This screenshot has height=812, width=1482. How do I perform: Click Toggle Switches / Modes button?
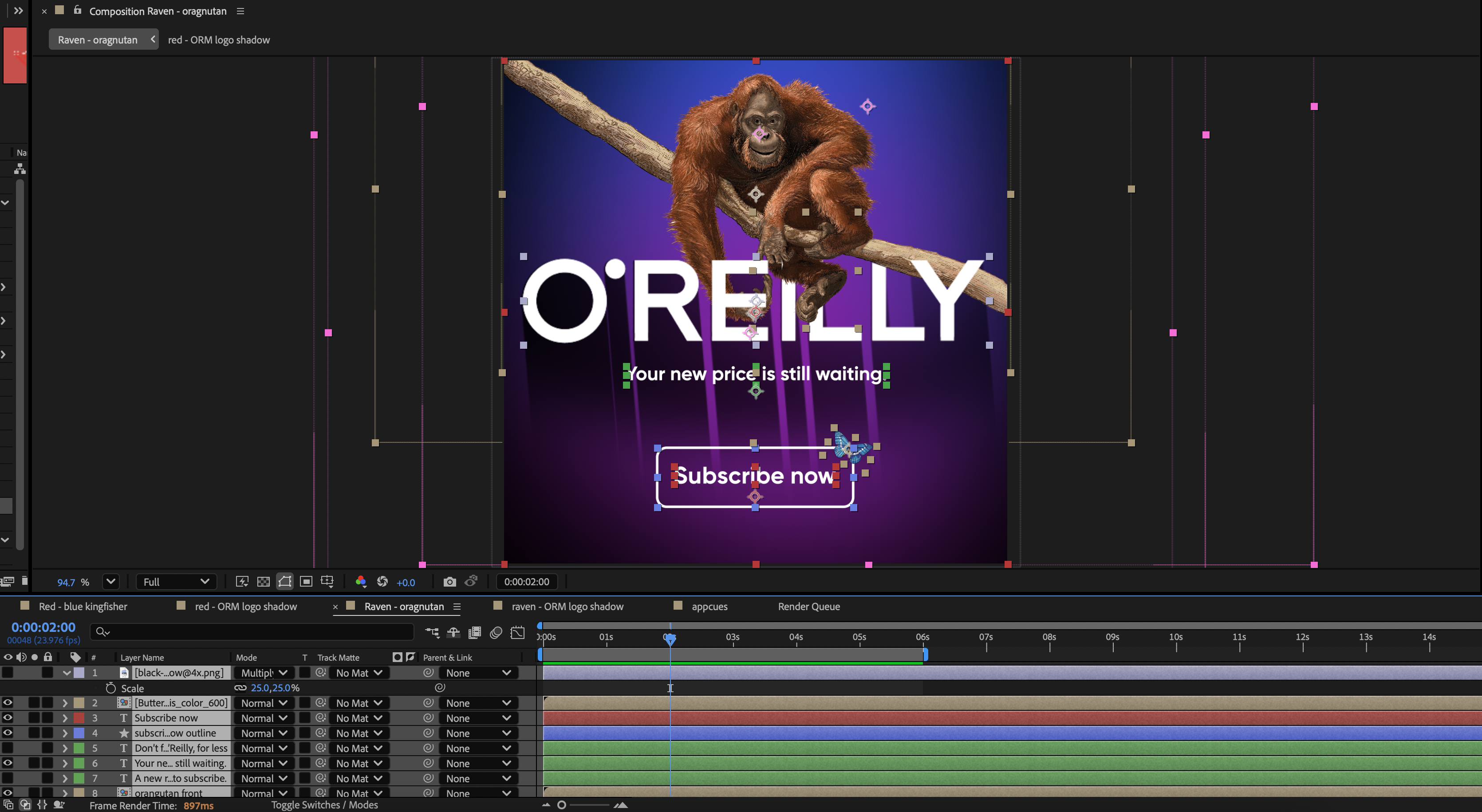(324, 804)
